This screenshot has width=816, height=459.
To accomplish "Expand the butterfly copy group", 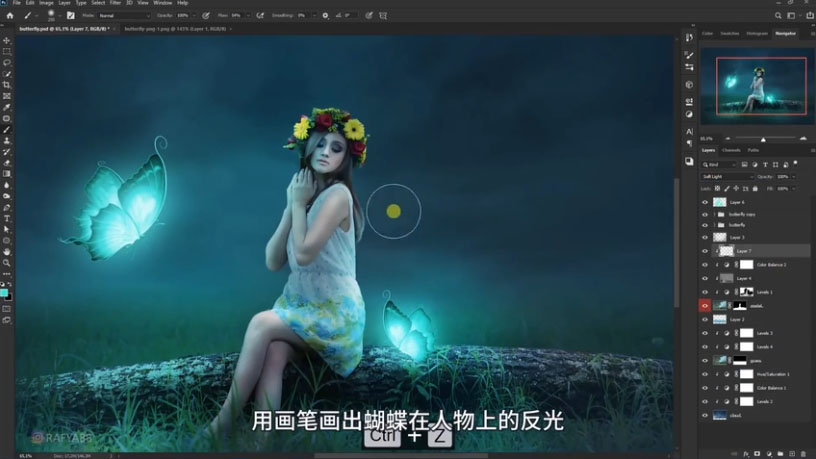I will [715, 214].
